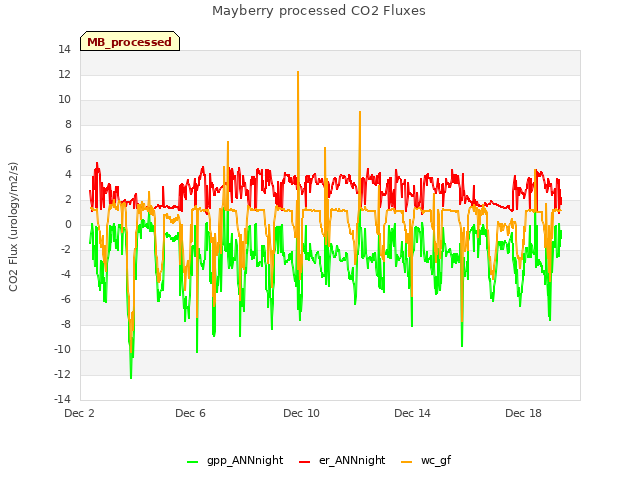
Task: Click the tallest orange wc_gf spike peak
Action: (x=298, y=72)
